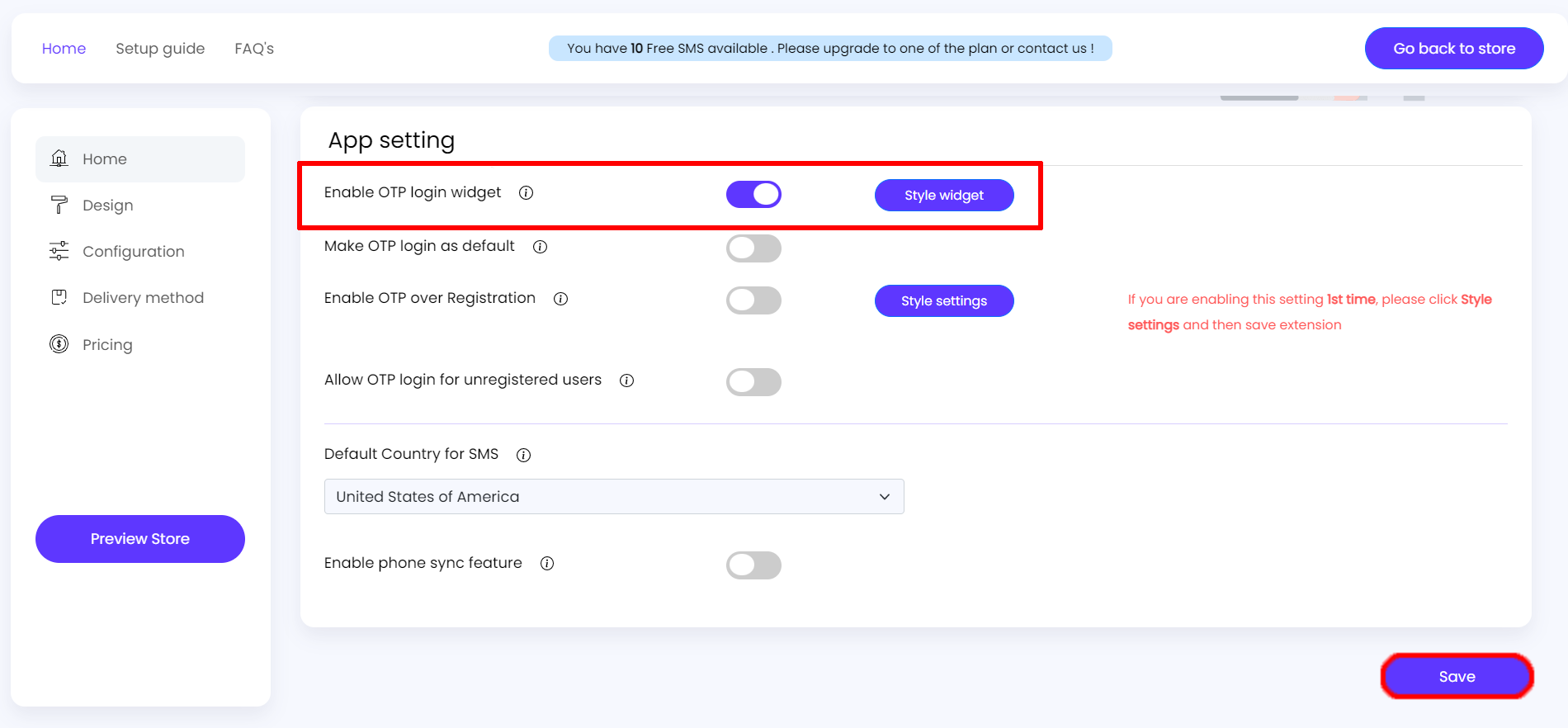The height and width of the screenshot is (728, 1568).
Task: Go to the FAQ's tab
Action: 254,49
